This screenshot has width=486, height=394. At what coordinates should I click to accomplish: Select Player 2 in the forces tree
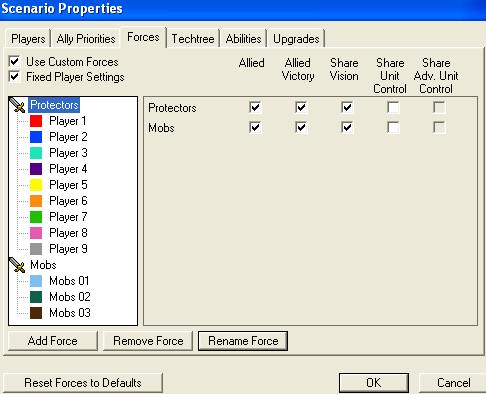(x=68, y=137)
